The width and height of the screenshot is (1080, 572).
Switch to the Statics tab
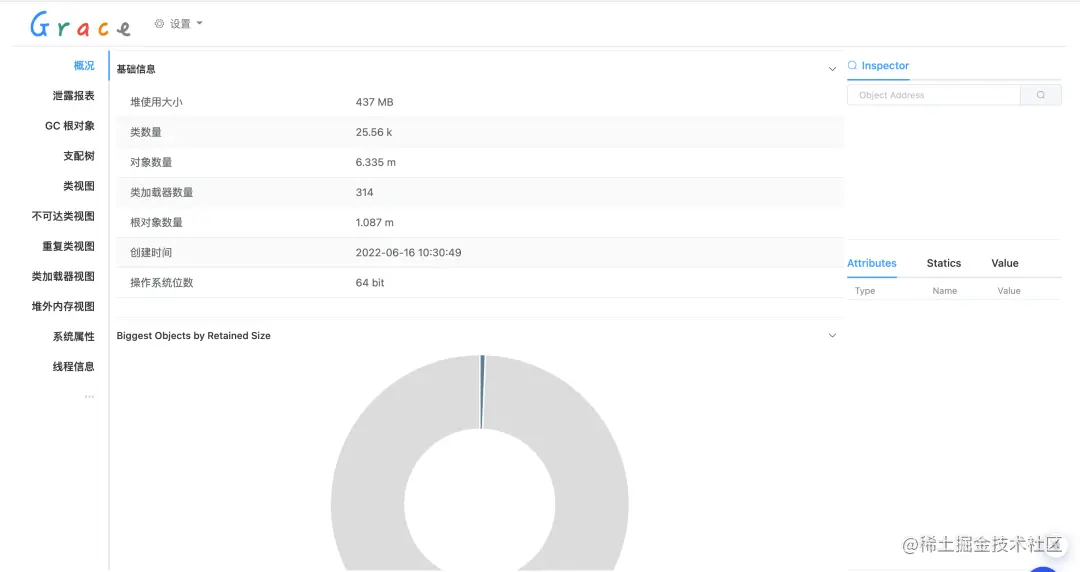tap(944, 263)
